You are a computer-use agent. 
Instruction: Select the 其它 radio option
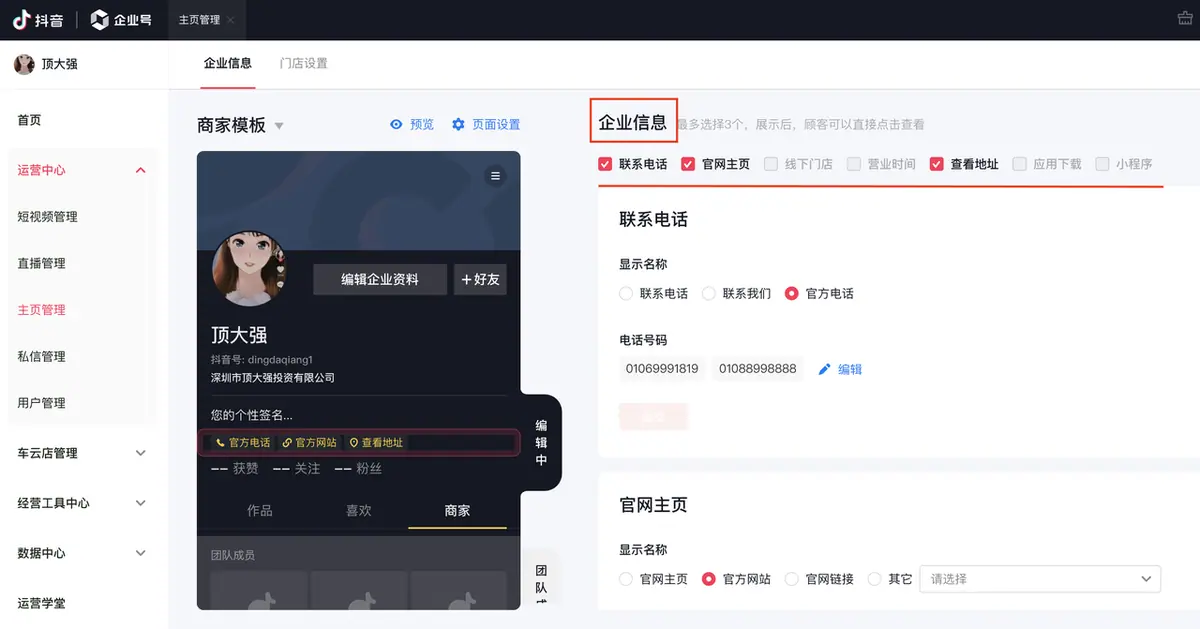pos(875,579)
